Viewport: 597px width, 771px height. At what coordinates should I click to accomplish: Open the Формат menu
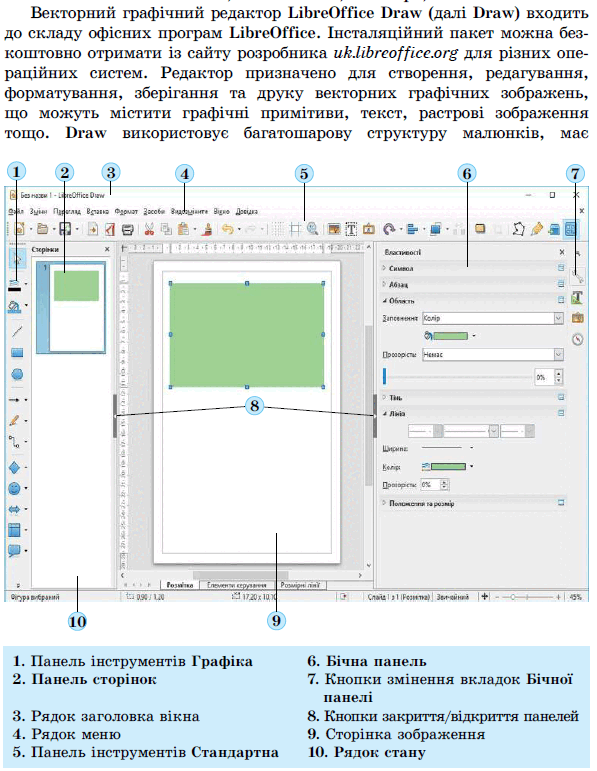tap(126, 211)
